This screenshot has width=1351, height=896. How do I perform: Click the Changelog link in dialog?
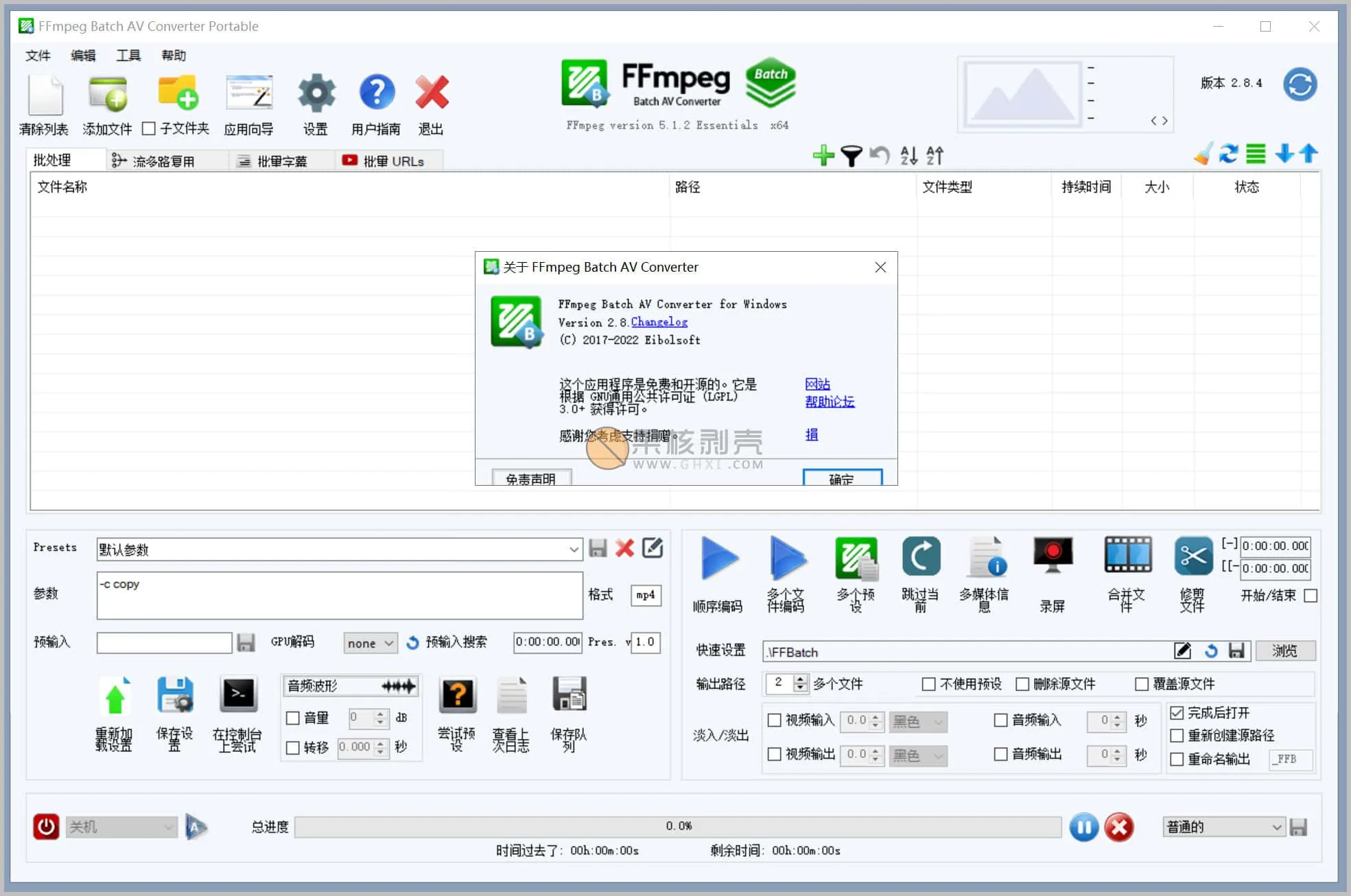(659, 322)
